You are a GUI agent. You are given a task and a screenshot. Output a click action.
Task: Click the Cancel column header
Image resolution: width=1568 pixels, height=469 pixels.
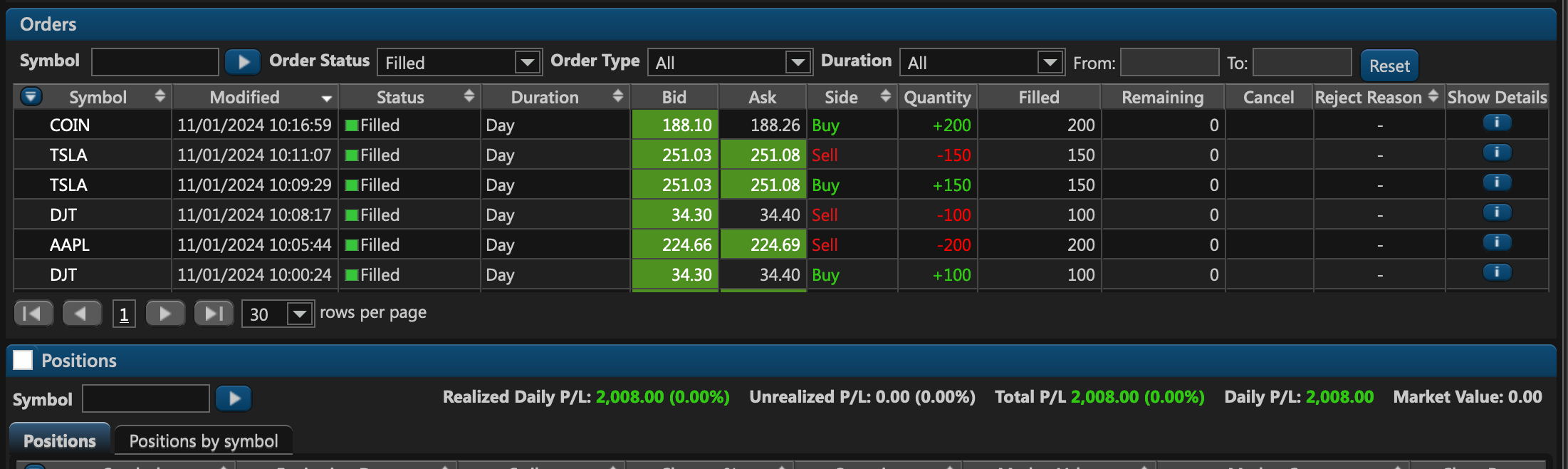click(1269, 97)
